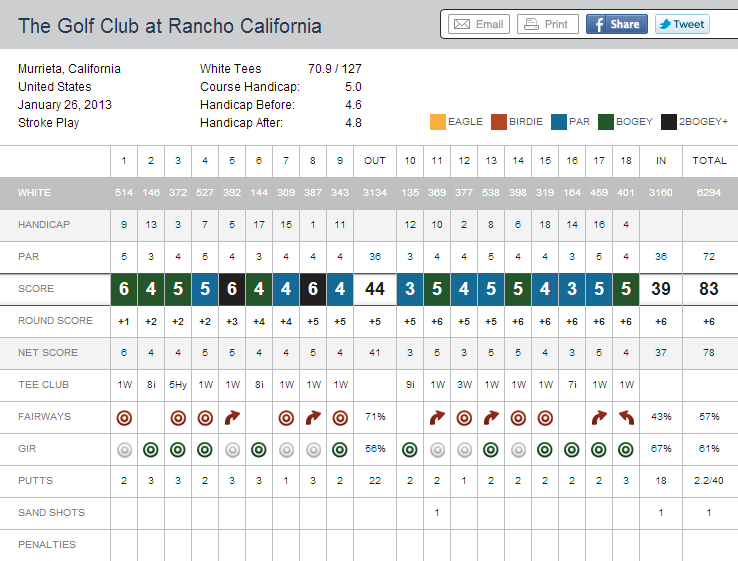The image size is (738, 561).
Task: Click the Print button
Action: tap(546, 24)
